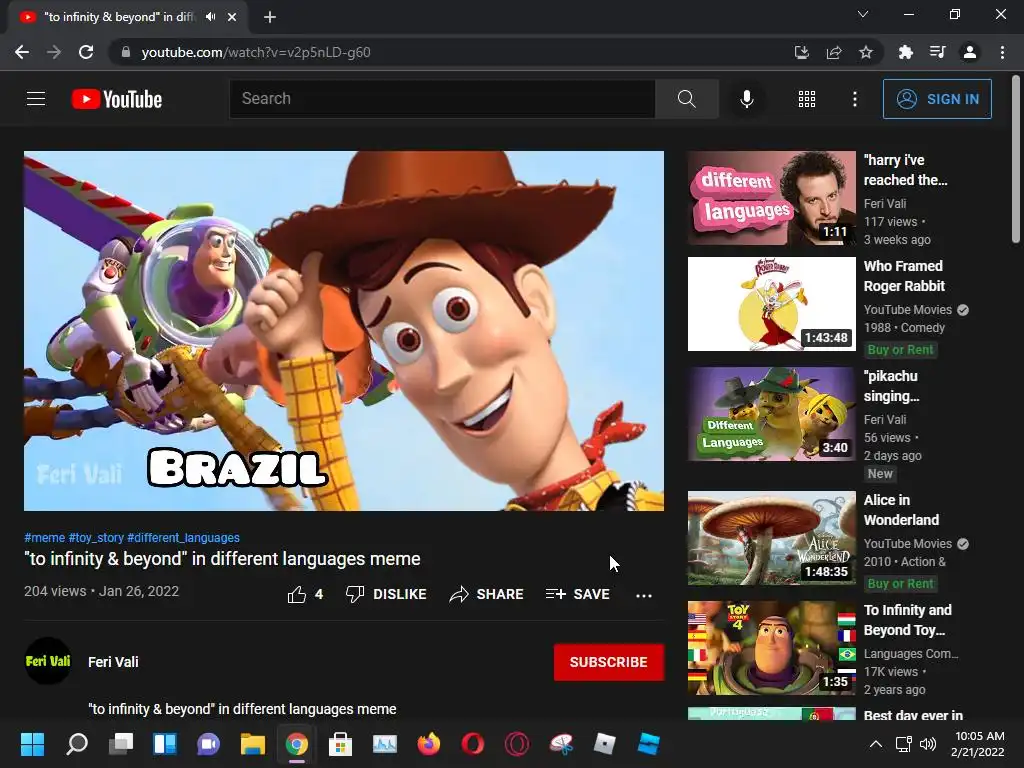1024x768 pixels.
Task: Open Firefox from the taskbar
Action: click(428, 744)
